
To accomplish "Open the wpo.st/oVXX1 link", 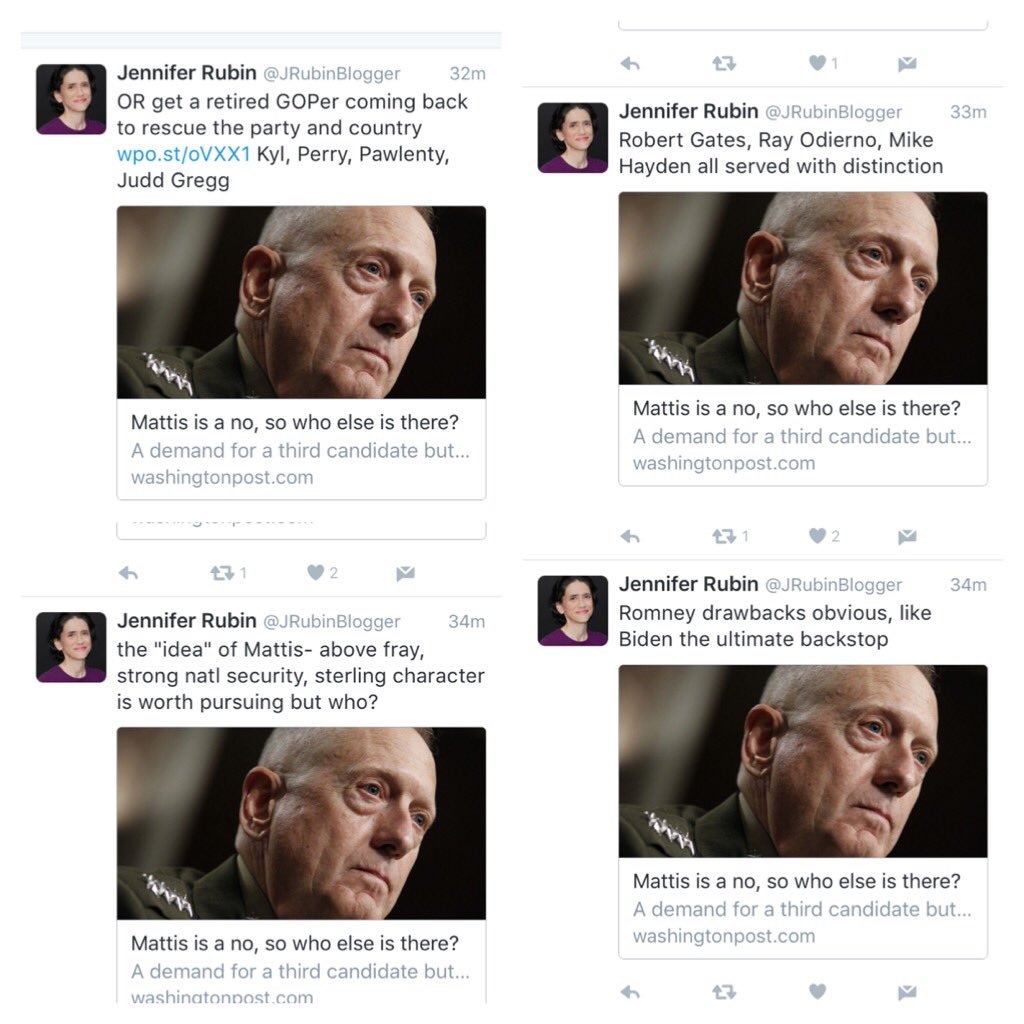I will click(184, 154).
